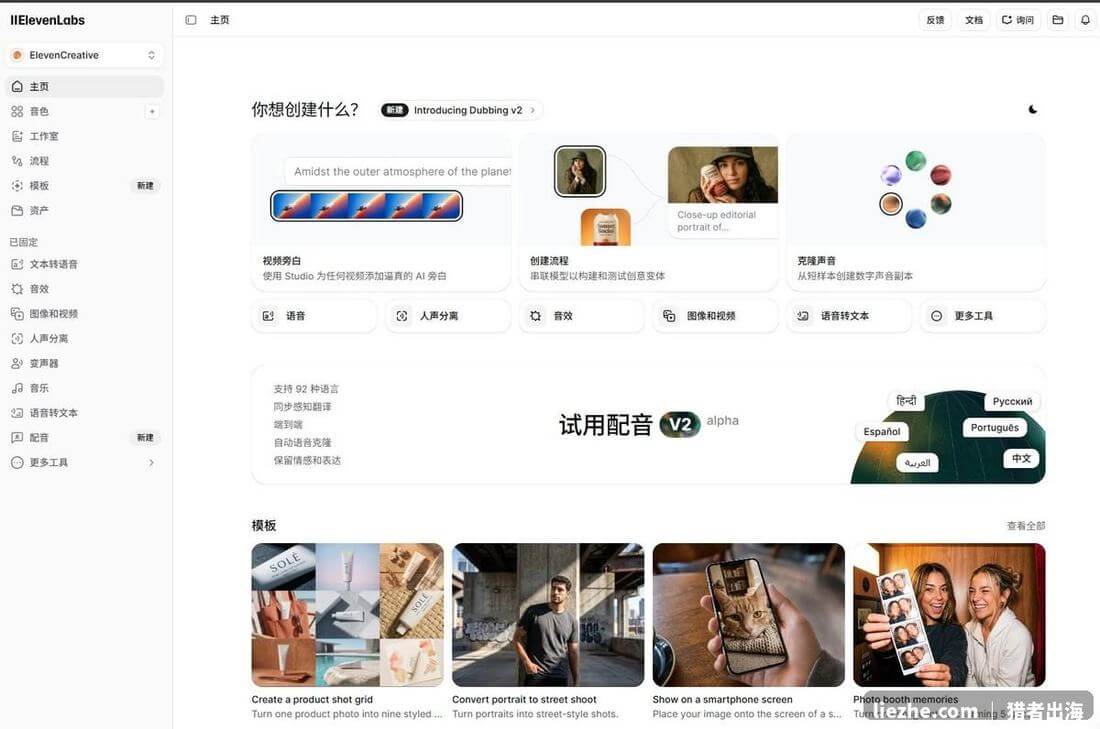1100x729 pixels.
Task: Toggle dark mode moon icon
Action: pyautogui.click(x=1033, y=109)
